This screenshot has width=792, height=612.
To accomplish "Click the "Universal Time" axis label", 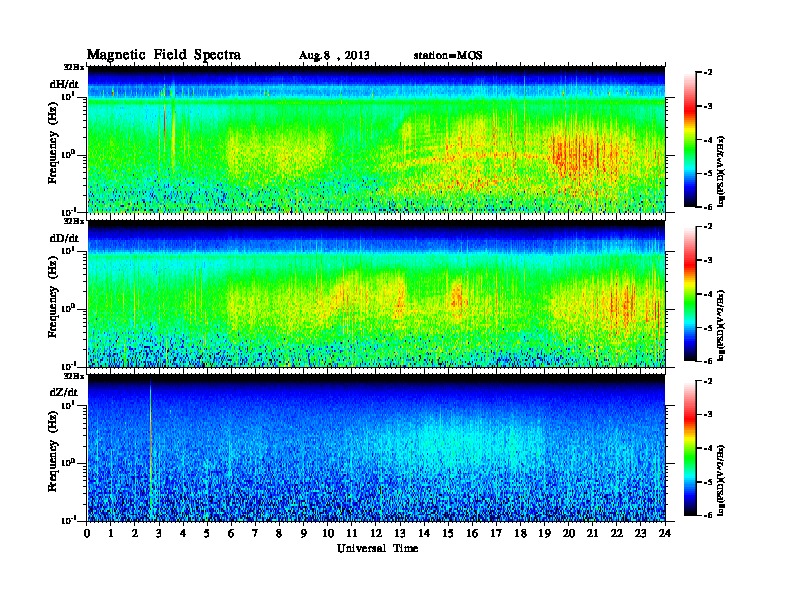I will [377, 548].
